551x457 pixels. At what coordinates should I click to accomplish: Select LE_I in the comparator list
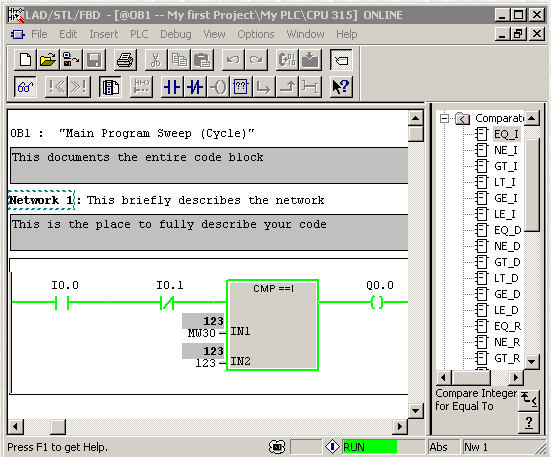505,214
